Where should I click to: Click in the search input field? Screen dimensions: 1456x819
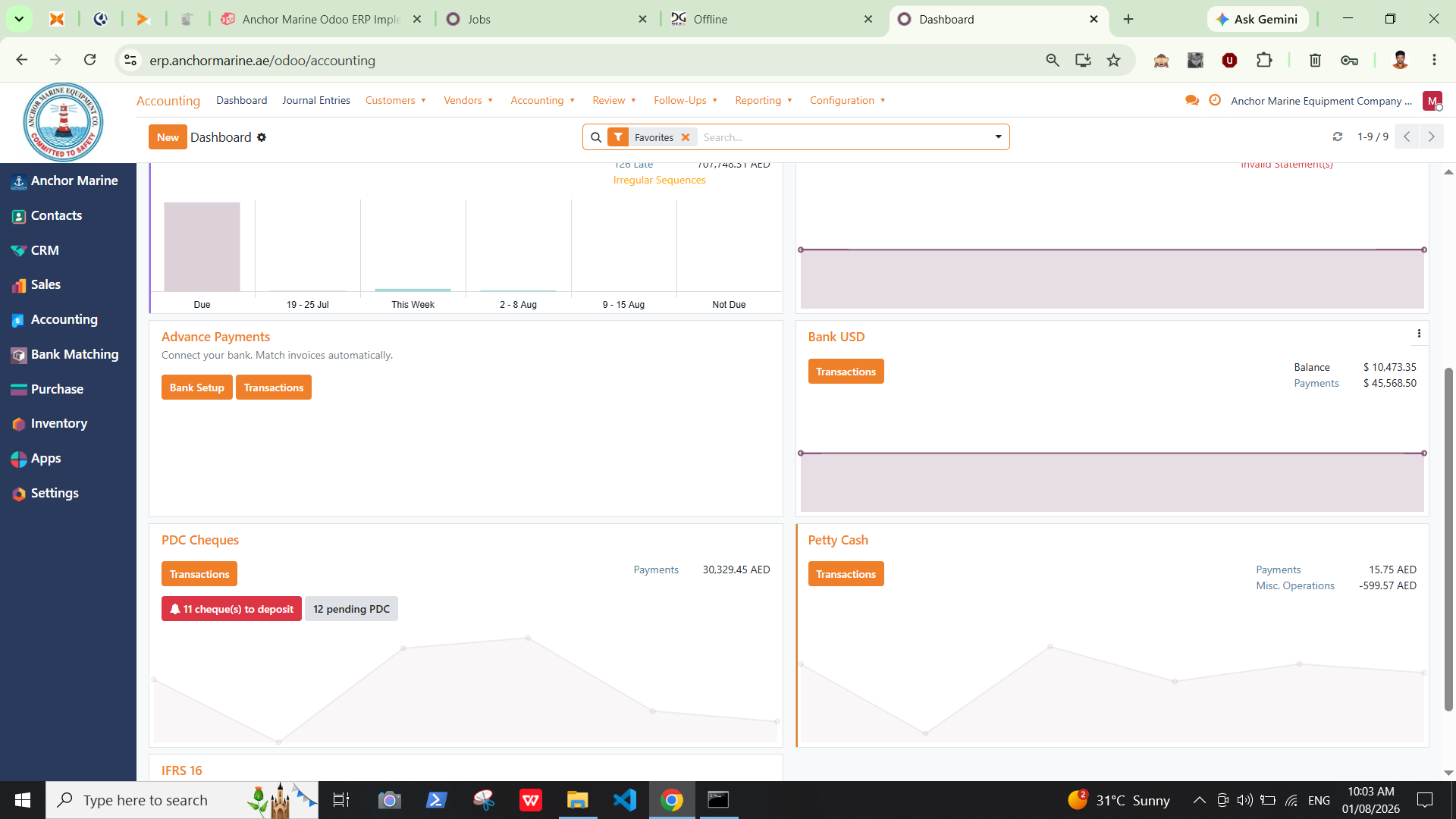(x=843, y=137)
